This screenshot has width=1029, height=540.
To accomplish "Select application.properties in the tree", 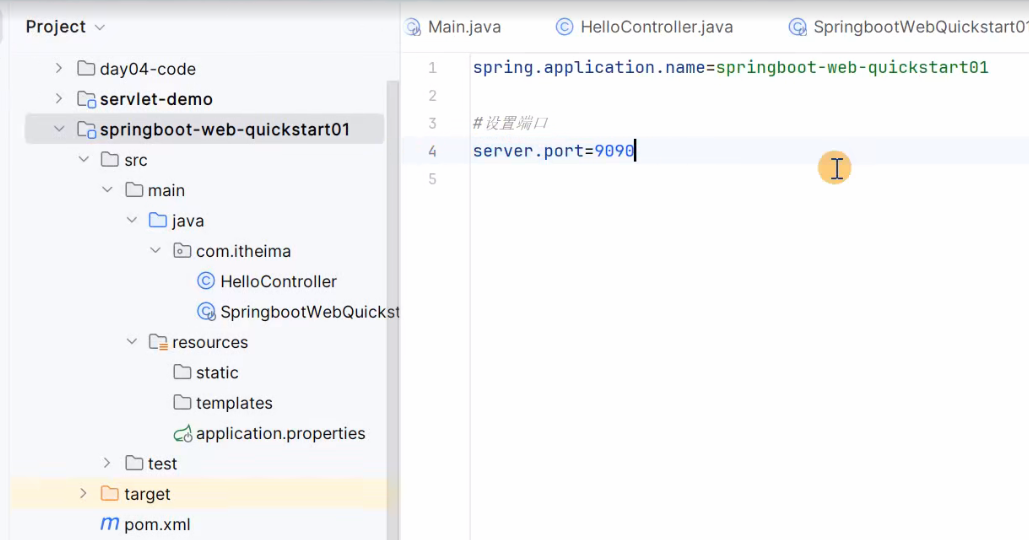I will click(280, 433).
